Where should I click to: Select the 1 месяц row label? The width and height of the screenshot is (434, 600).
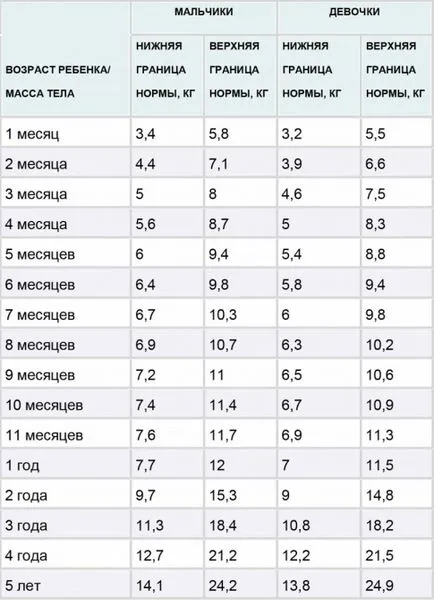coord(32,134)
